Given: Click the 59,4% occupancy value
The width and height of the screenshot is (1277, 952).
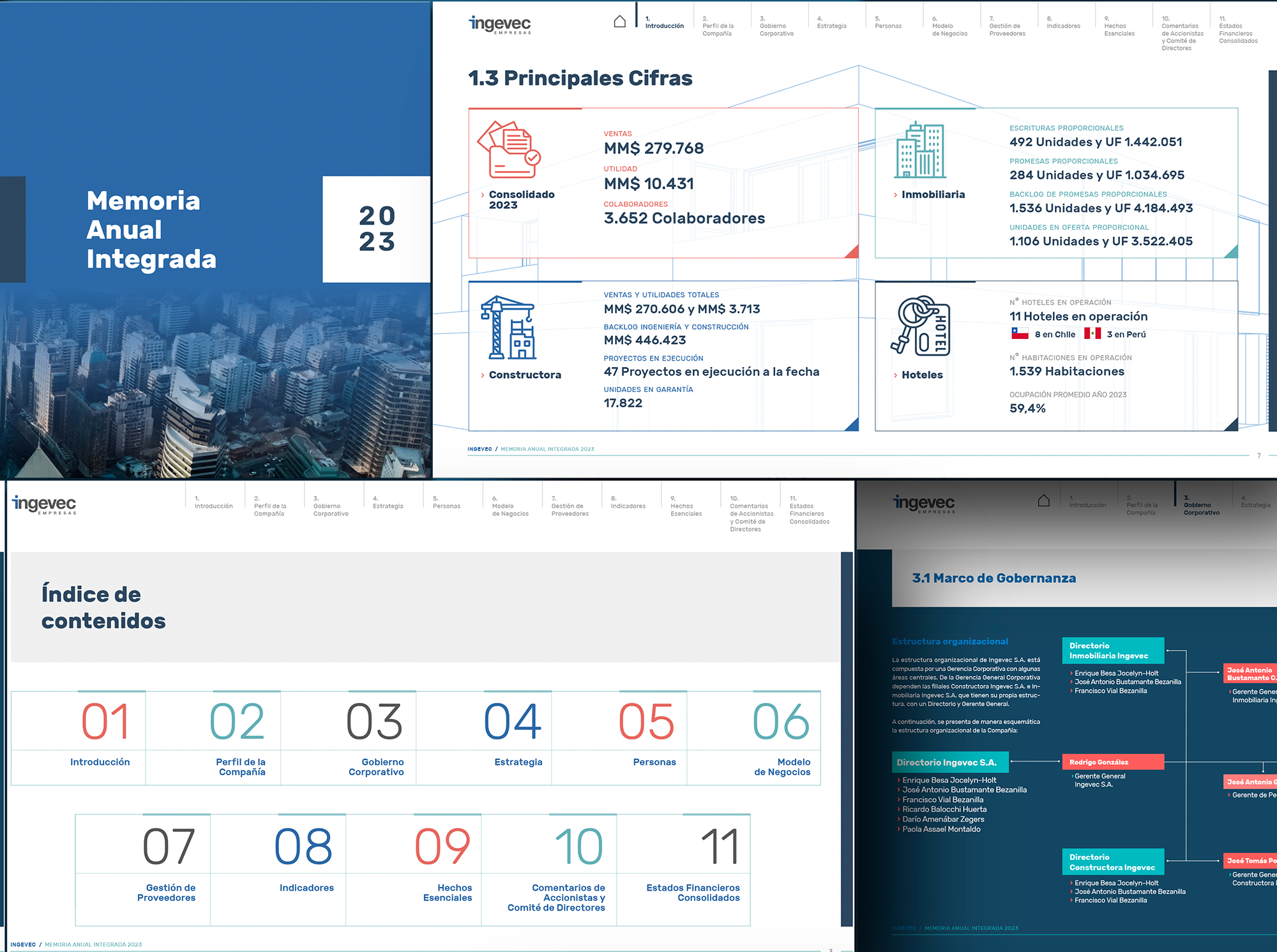Looking at the screenshot, I should click(1027, 408).
